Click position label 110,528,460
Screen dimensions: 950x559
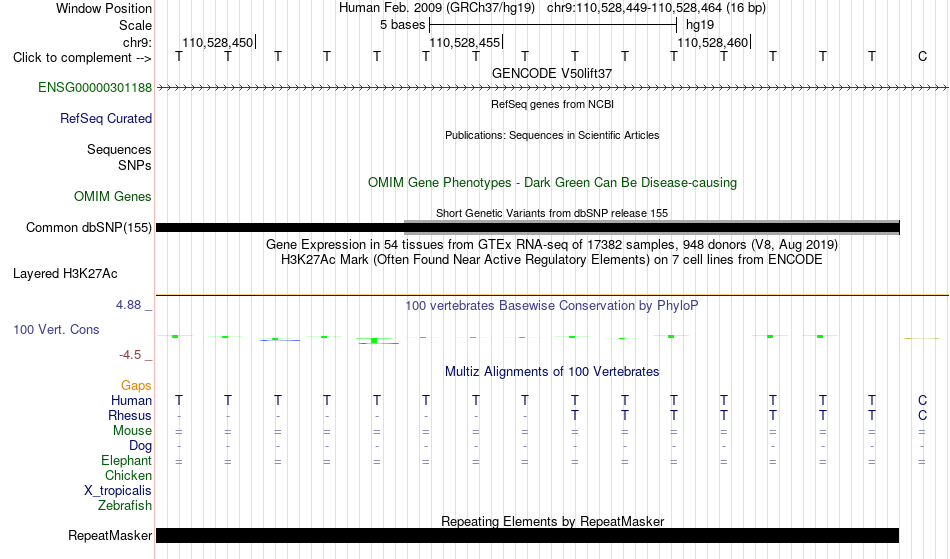pyautogui.click(x=712, y=42)
